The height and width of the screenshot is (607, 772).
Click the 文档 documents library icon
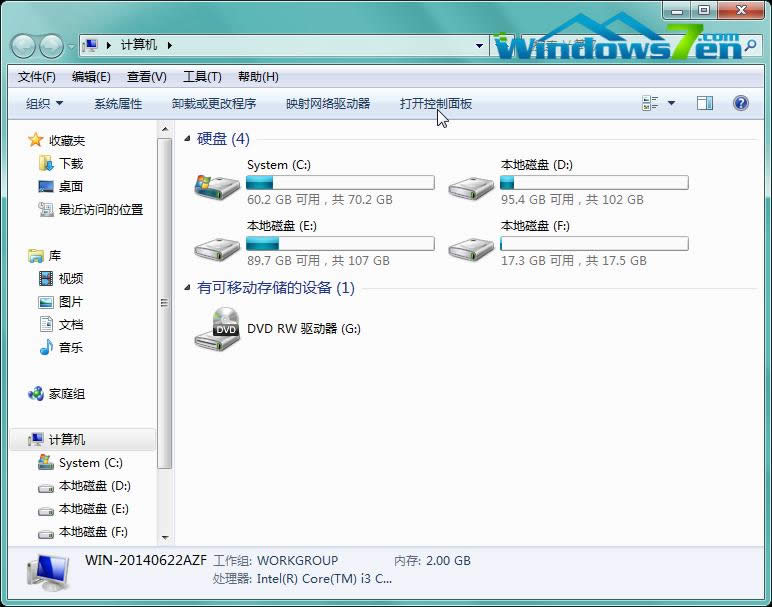click(x=46, y=324)
